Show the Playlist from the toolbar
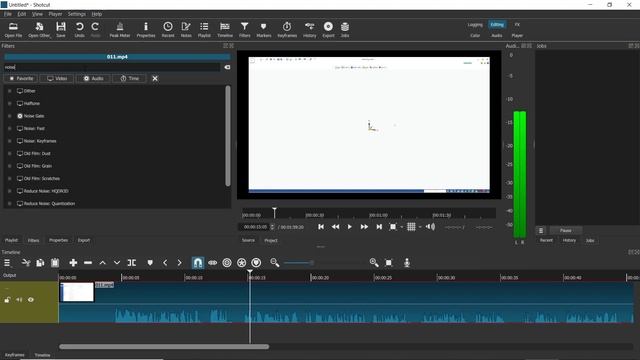 [204, 30]
